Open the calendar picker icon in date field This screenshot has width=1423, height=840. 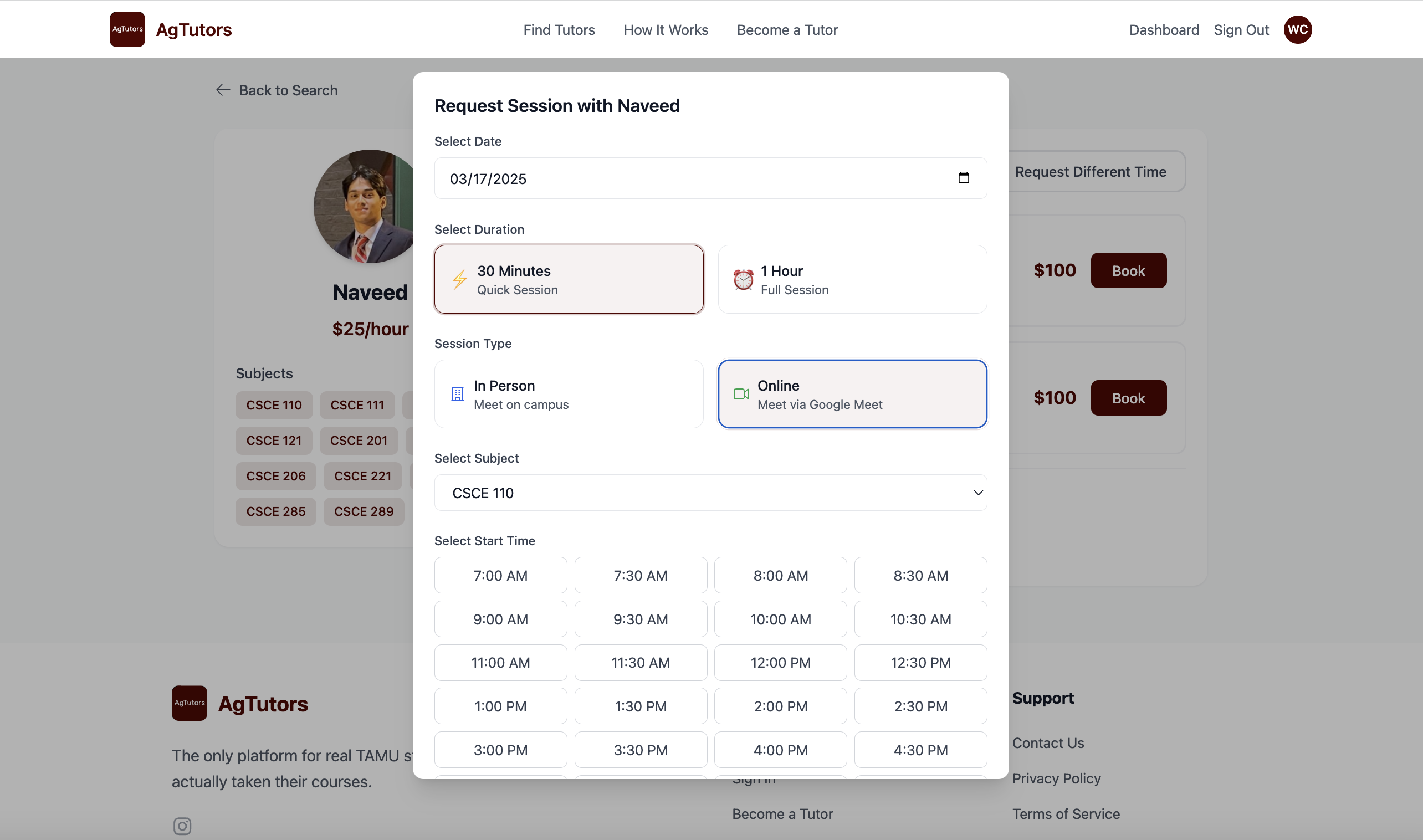click(x=964, y=178)
